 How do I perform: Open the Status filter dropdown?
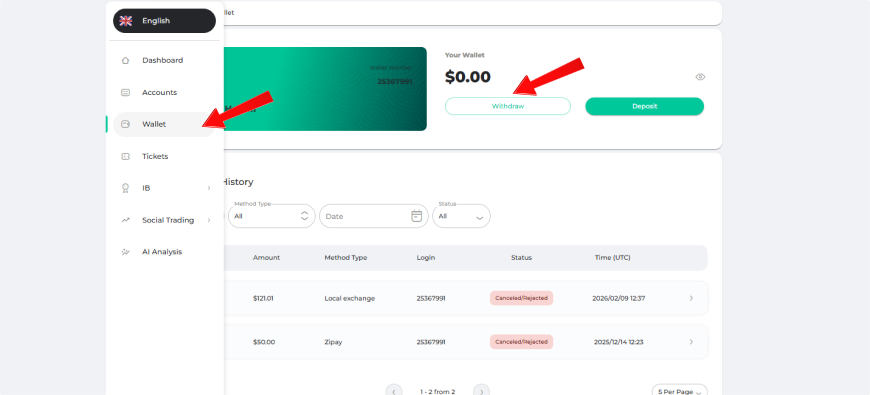click(x=461, y=216)
